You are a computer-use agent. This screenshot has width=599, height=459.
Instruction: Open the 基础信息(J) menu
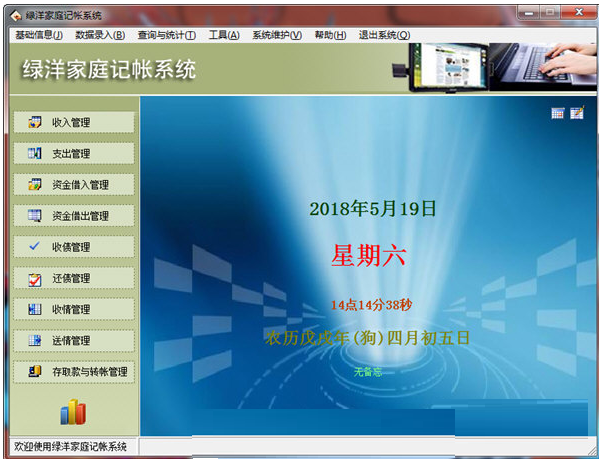(x=39, y=35)
